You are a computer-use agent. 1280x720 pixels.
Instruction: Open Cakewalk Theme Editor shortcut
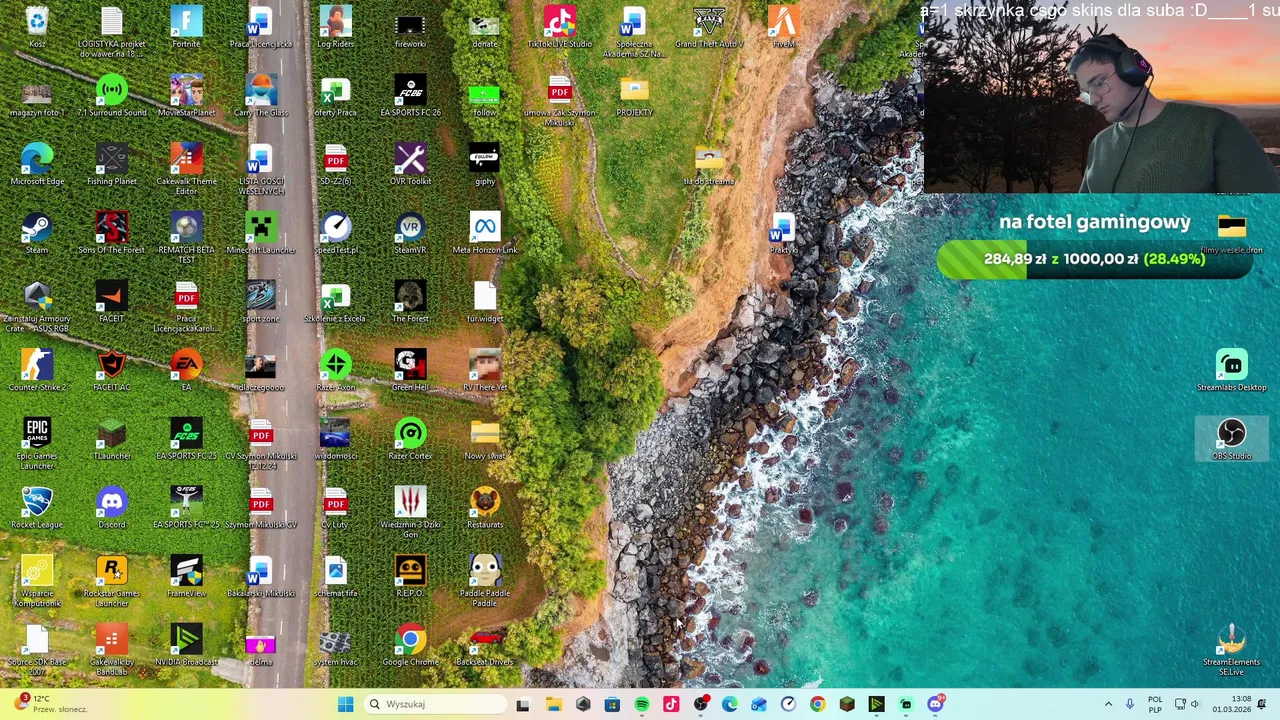pos(186,170)
